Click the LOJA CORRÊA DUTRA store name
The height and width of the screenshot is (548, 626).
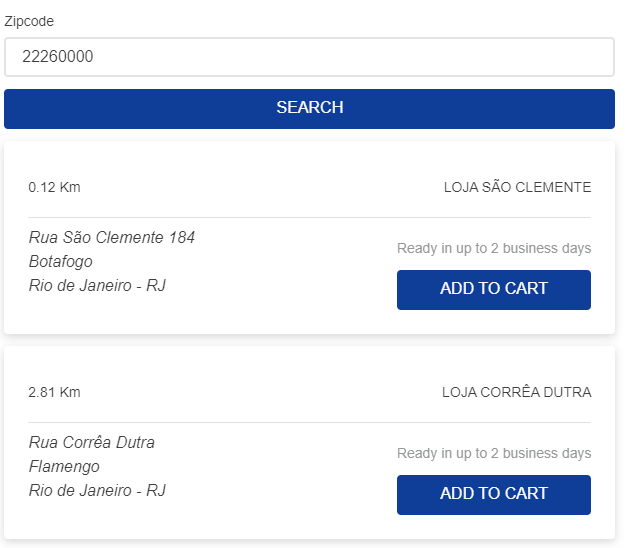(516, 392)
